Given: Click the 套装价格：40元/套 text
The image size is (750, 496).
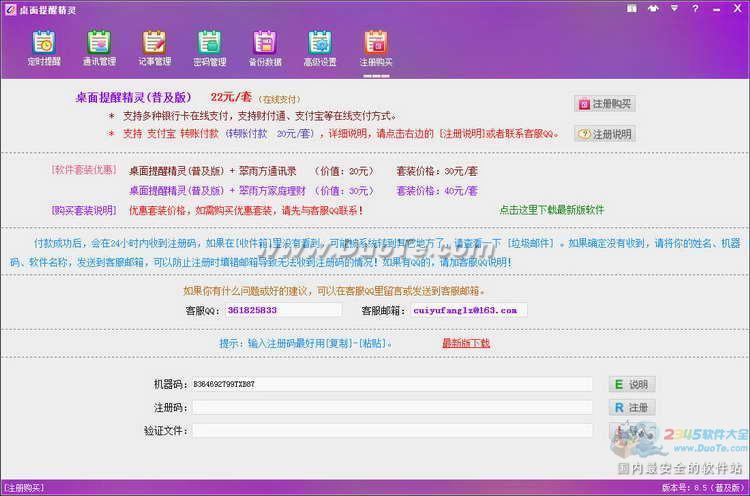Looking at the screenshot, I should coord(437,191).
